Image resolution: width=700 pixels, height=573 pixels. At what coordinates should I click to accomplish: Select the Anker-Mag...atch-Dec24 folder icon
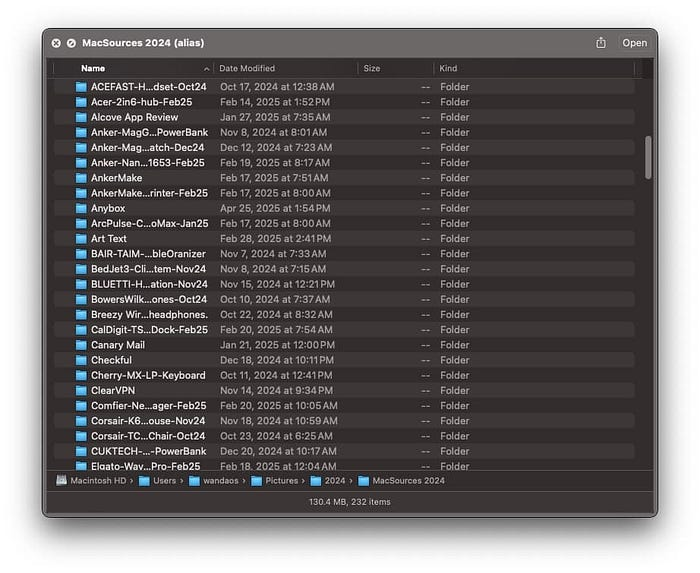click(x=81, y=147)
